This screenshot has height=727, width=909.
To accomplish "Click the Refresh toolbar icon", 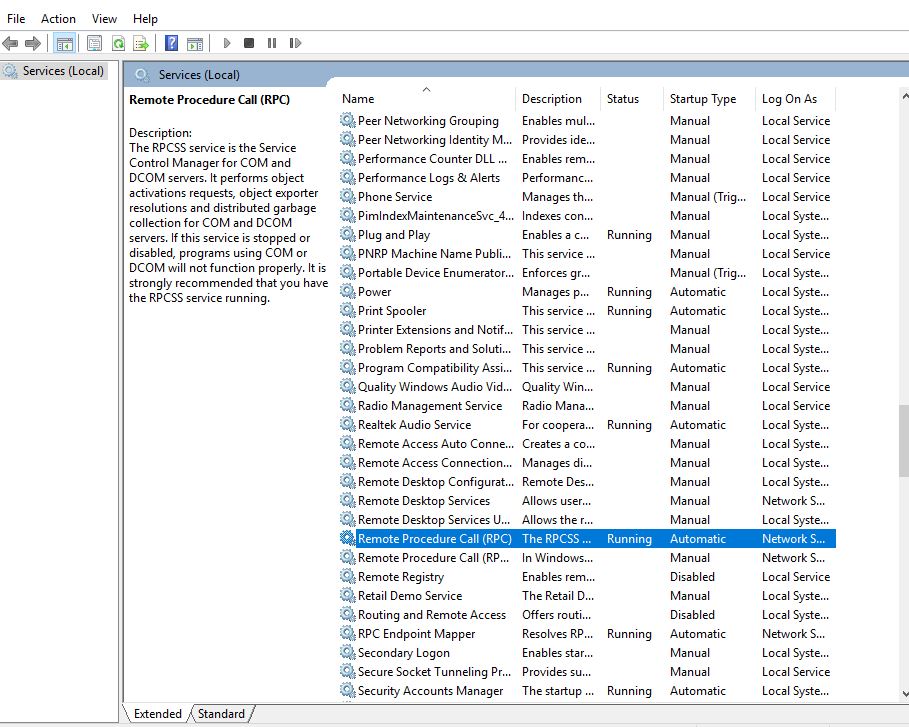I will click(x=118, y=43).
